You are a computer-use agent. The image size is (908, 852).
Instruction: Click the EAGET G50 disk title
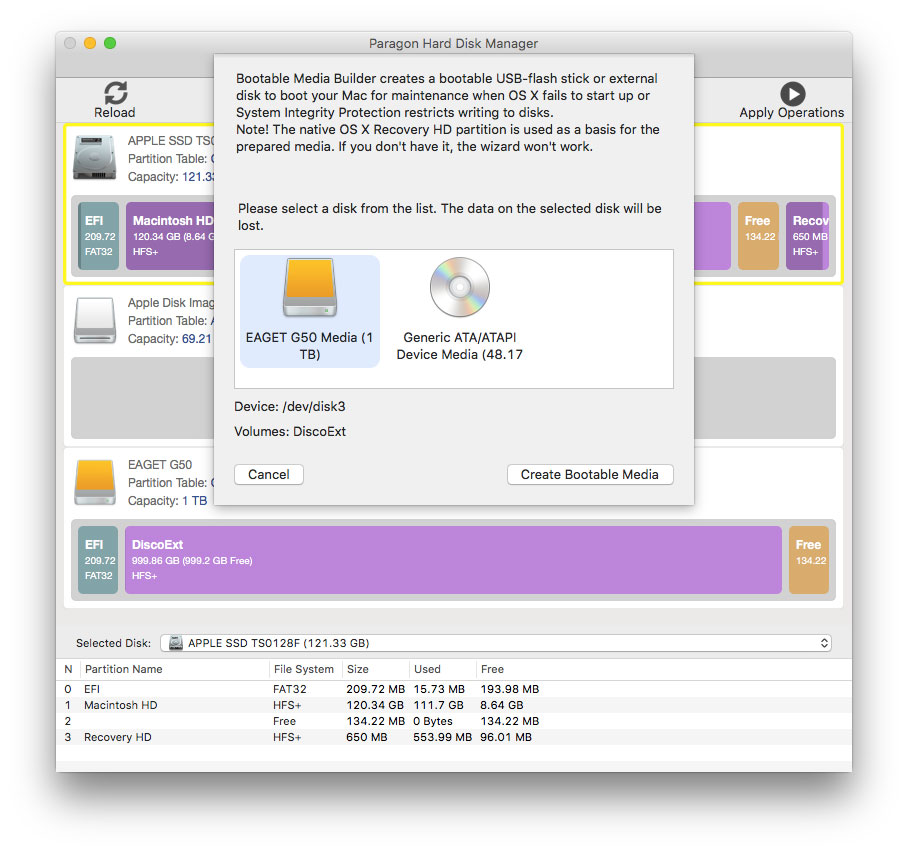(160, 465)
